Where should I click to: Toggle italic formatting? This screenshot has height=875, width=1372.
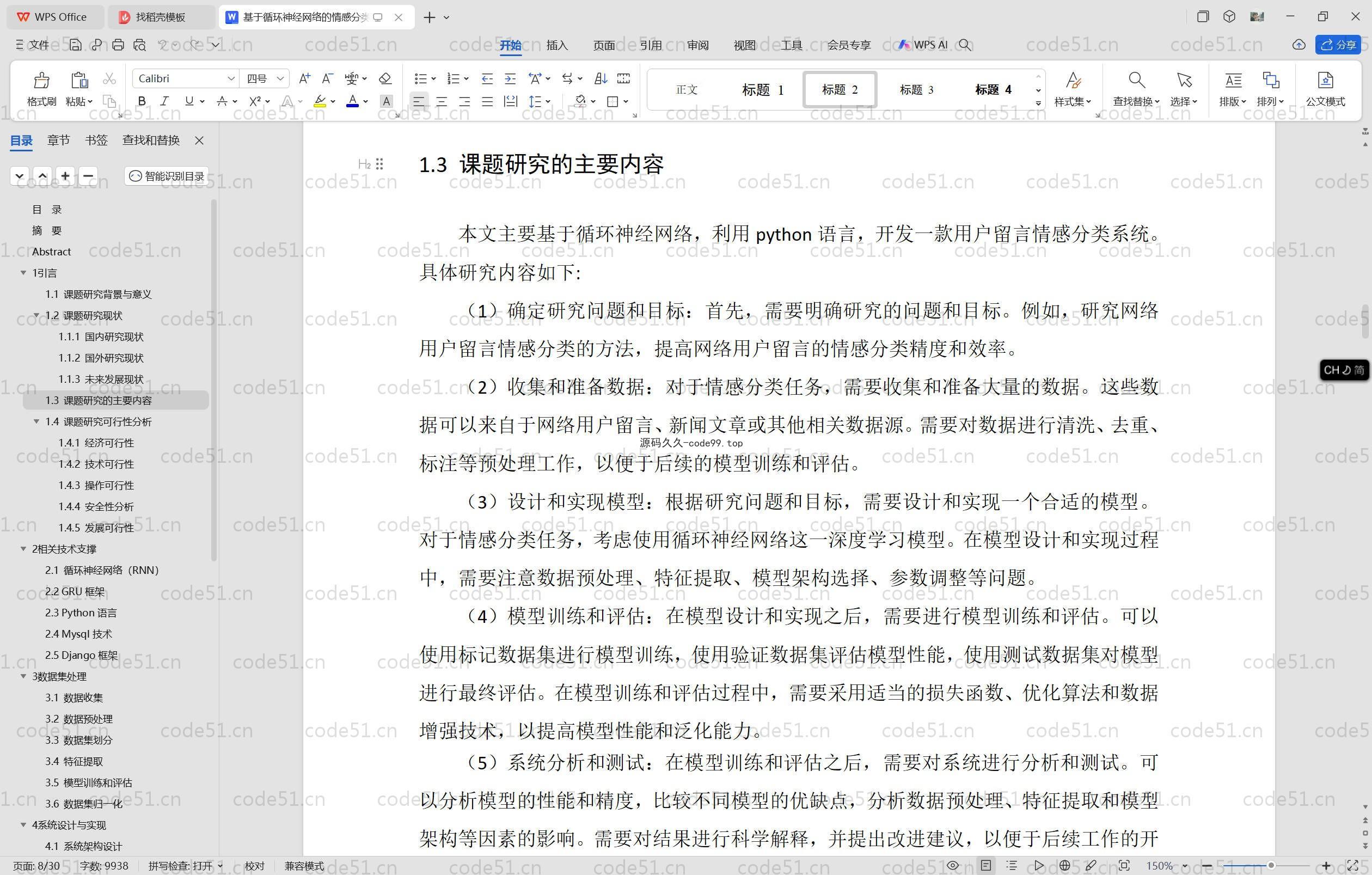click(164, 101)
